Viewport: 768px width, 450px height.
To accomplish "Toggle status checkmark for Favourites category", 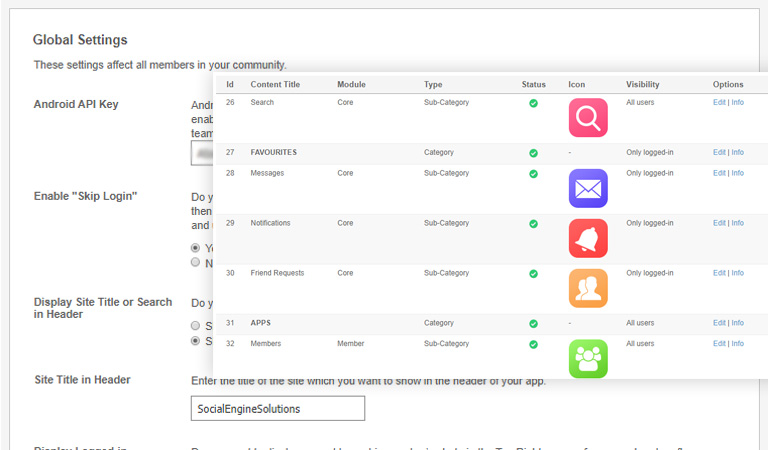I will [533, 153].
